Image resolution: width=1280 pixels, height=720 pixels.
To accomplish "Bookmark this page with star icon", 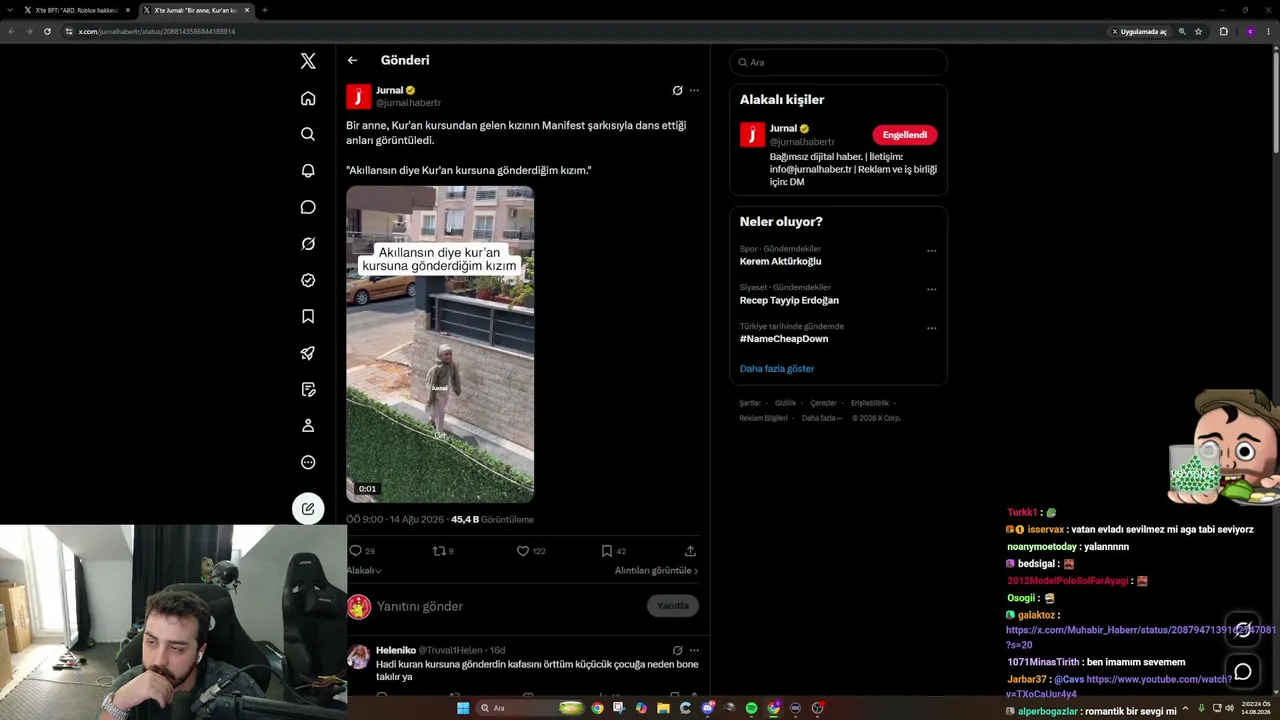I will tap(1198, 31).
